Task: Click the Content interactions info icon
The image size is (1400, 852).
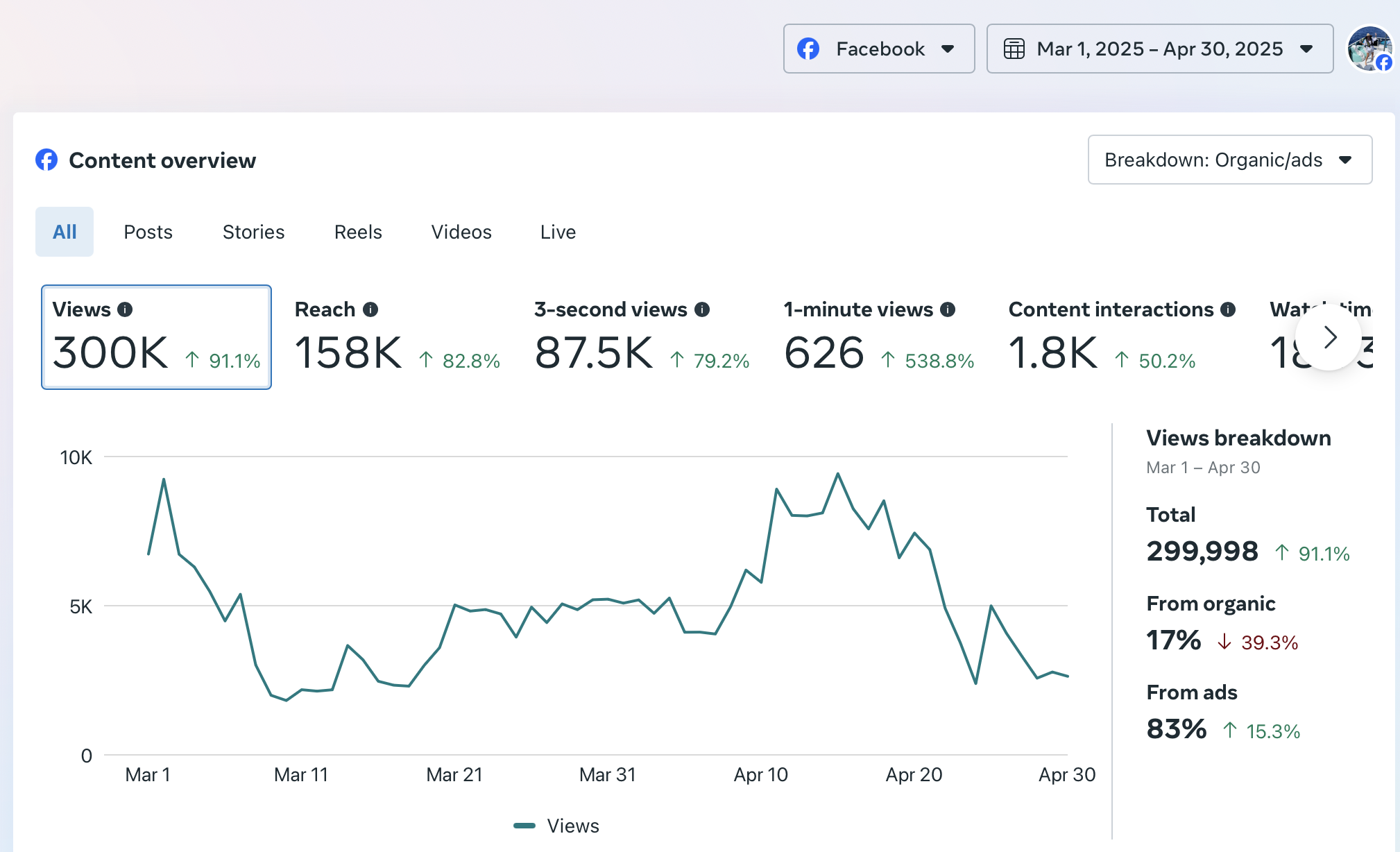Action: click(1228, 309)
